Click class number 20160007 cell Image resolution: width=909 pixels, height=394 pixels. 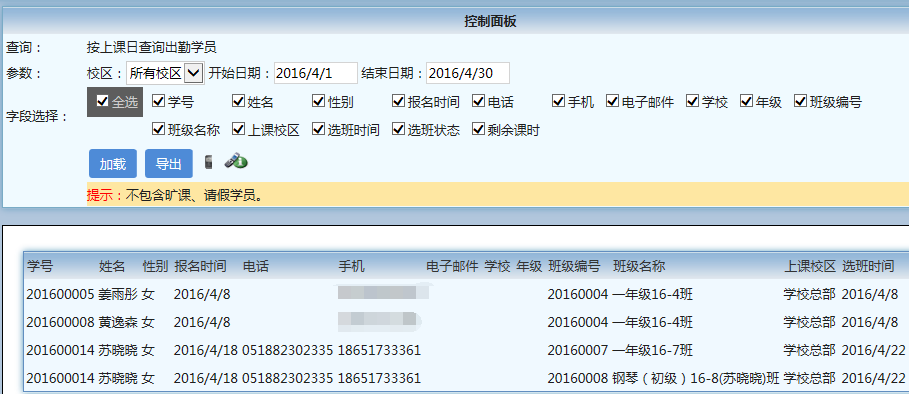coord(578,350)
